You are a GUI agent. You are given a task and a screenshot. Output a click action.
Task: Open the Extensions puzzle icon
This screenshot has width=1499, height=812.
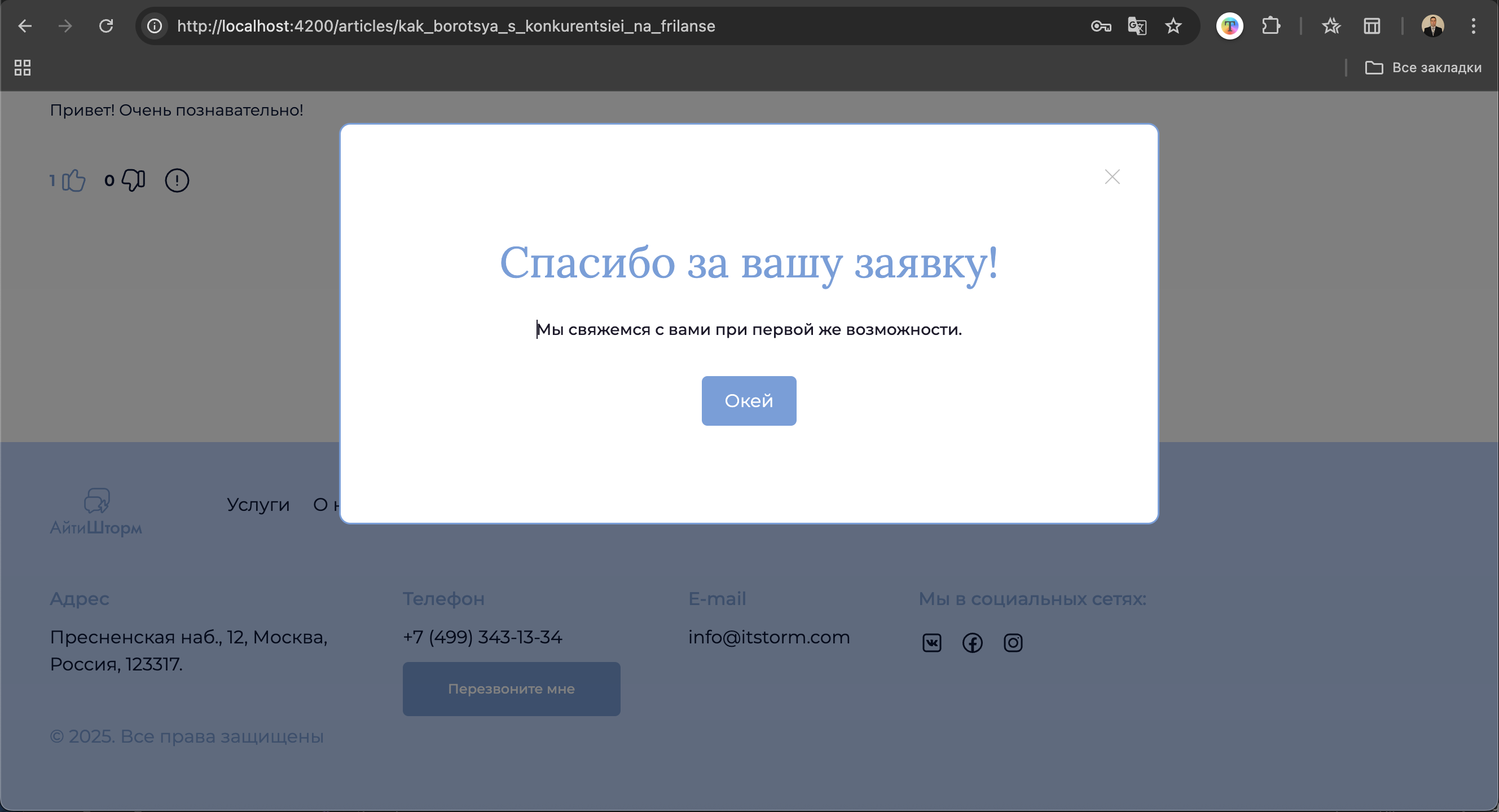click(1271, 26)
